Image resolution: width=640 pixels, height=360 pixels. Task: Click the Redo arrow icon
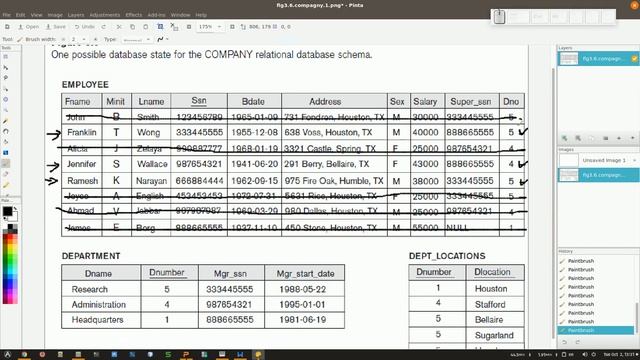[104, 27]
